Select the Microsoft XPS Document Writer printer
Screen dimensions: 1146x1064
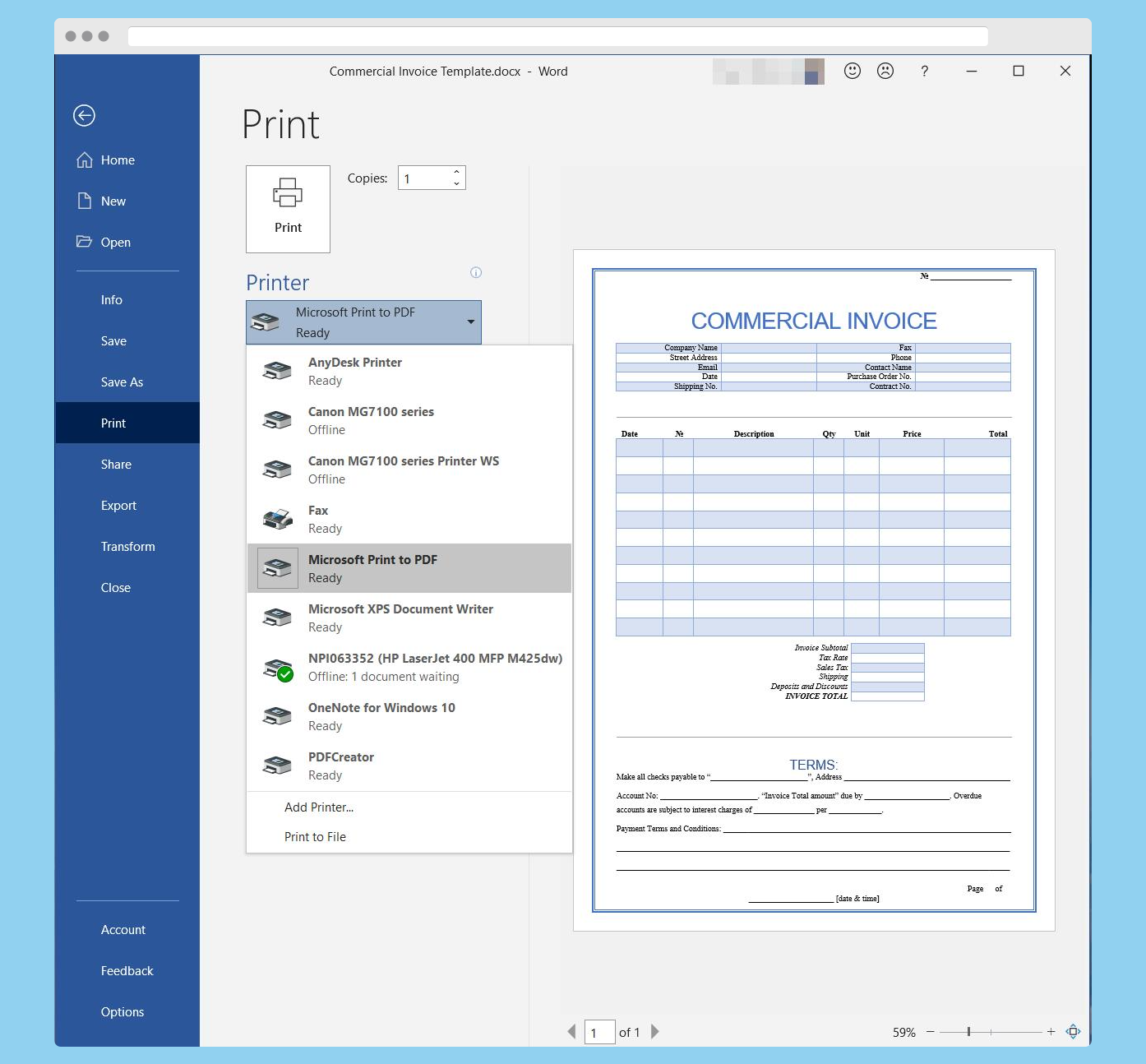pos(400,617)
